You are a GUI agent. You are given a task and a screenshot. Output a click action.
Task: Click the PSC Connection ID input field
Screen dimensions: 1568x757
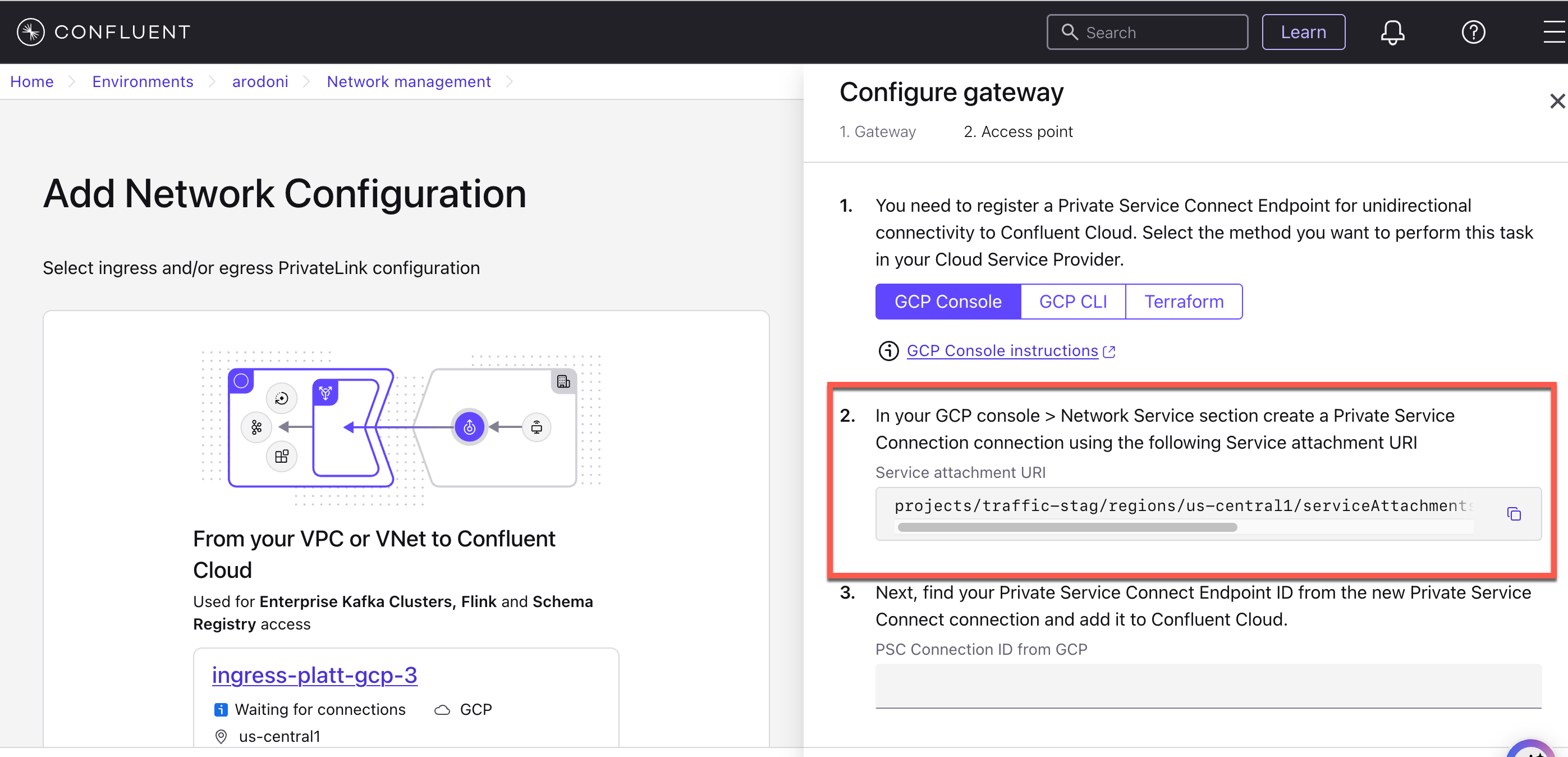tap(1208, 686)
